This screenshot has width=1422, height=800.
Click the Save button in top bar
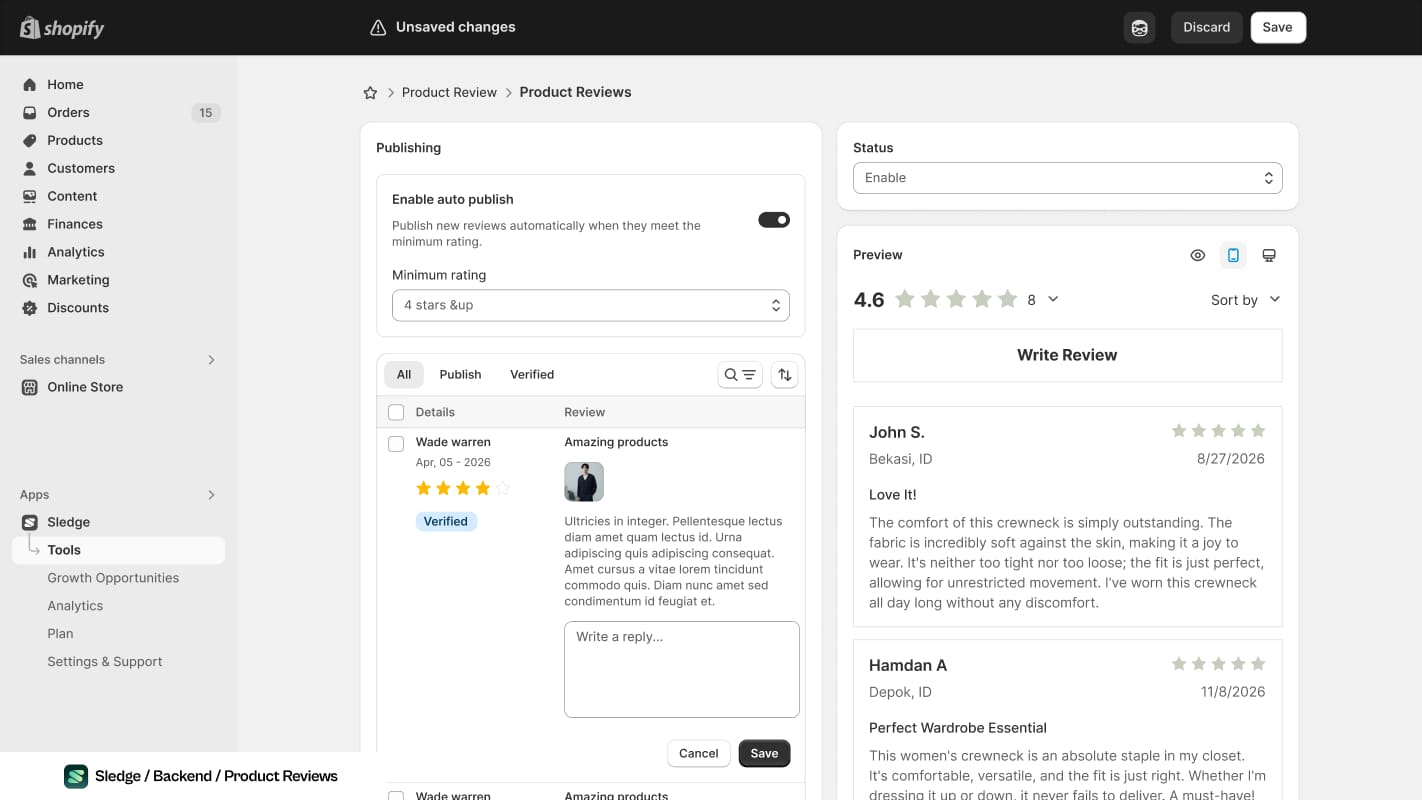1278,28
